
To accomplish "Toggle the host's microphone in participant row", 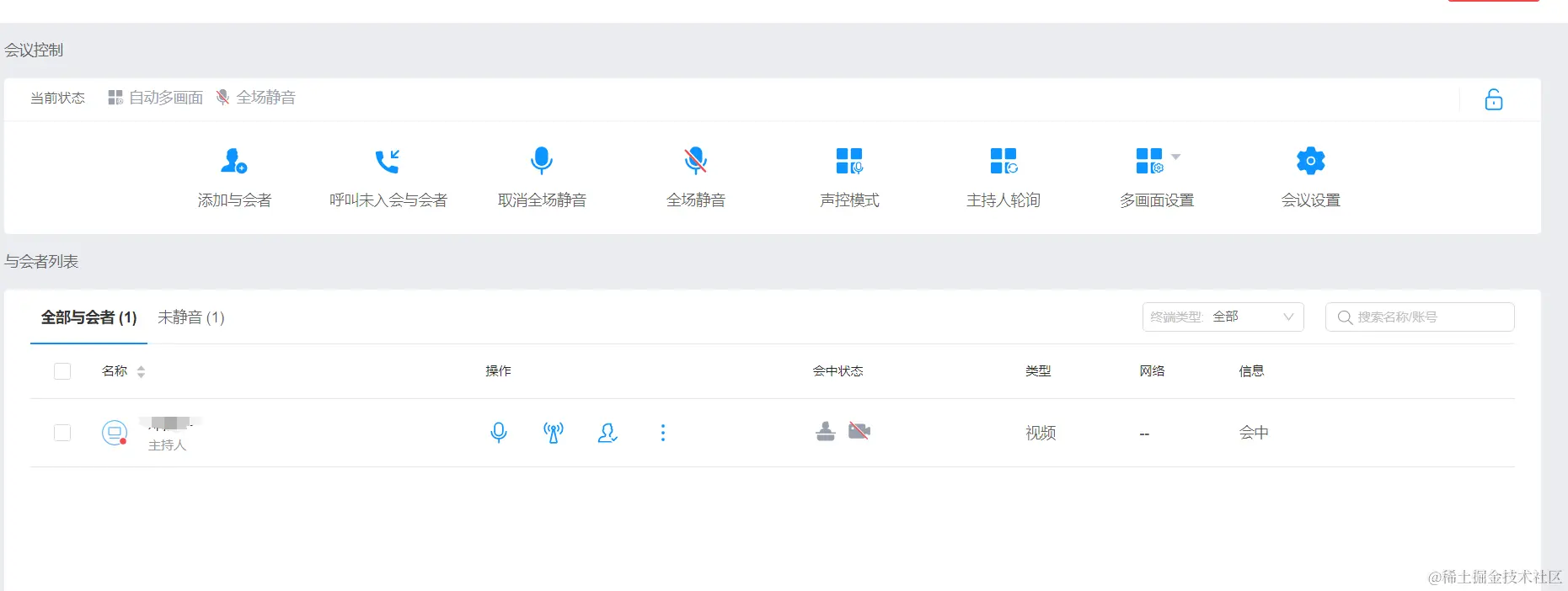I will [499, 433].
